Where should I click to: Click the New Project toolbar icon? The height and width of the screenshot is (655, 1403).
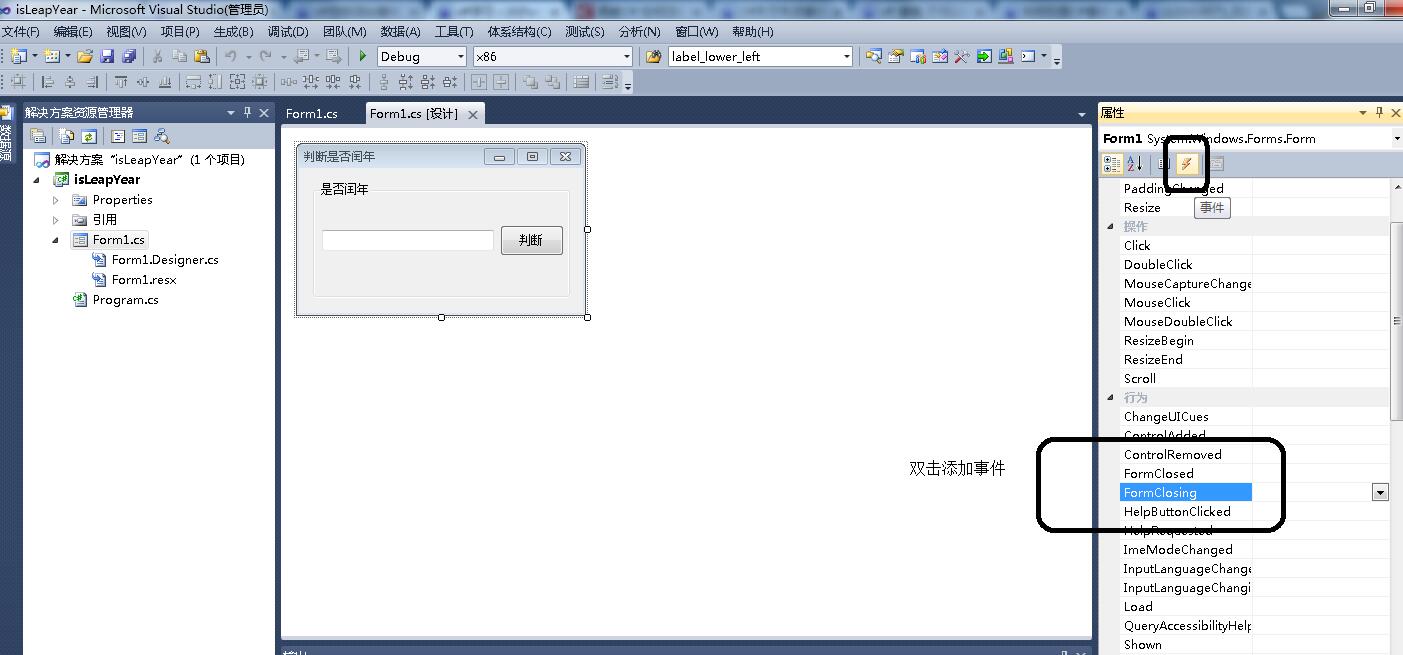20,56
